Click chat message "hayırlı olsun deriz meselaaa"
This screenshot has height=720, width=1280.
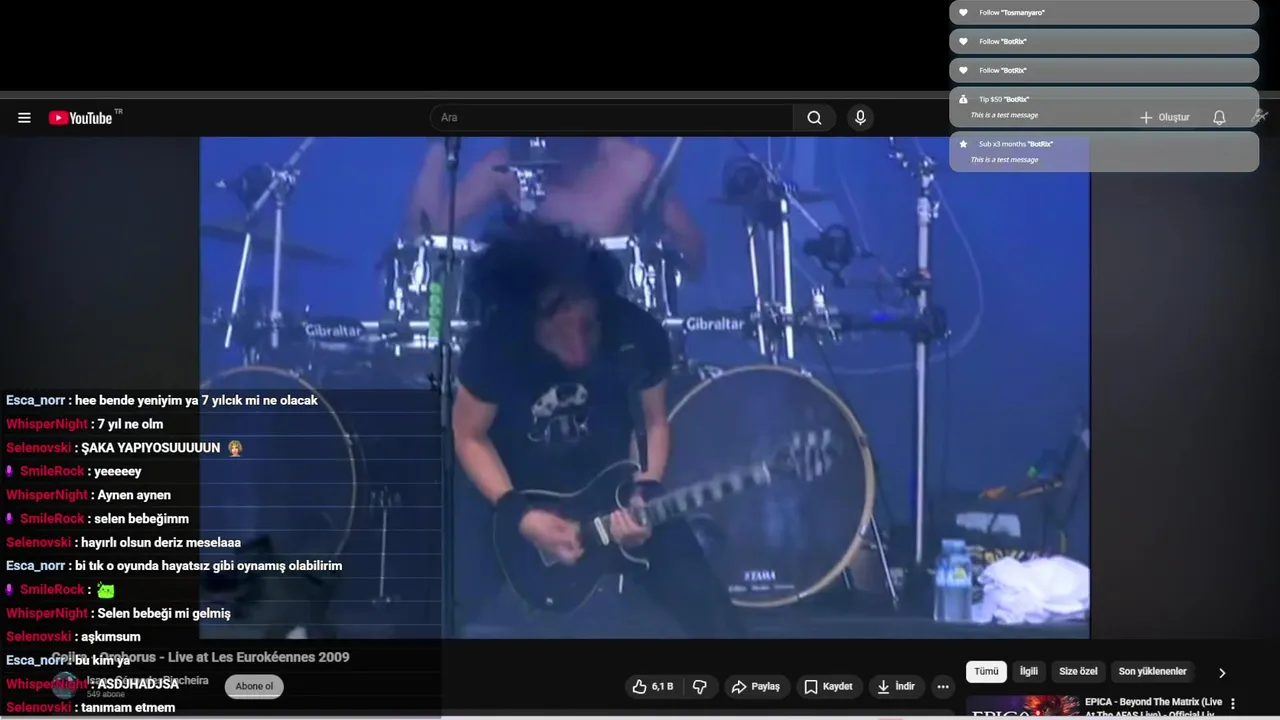click(161, 542)
